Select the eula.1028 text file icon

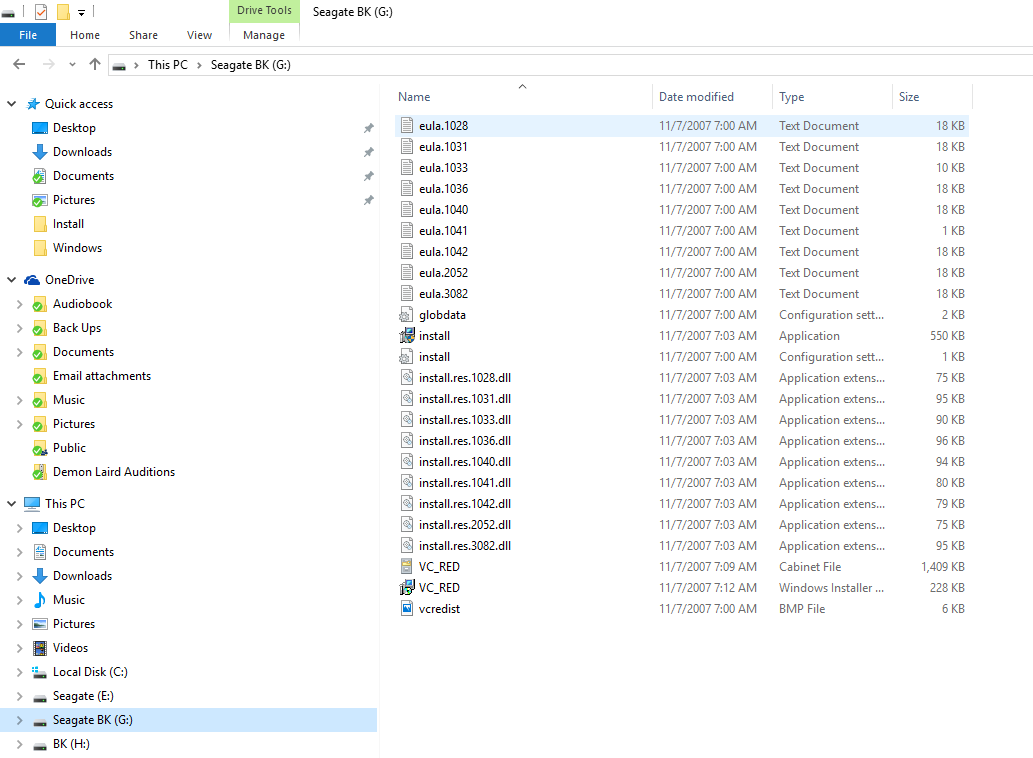click(x=407, y=126)
